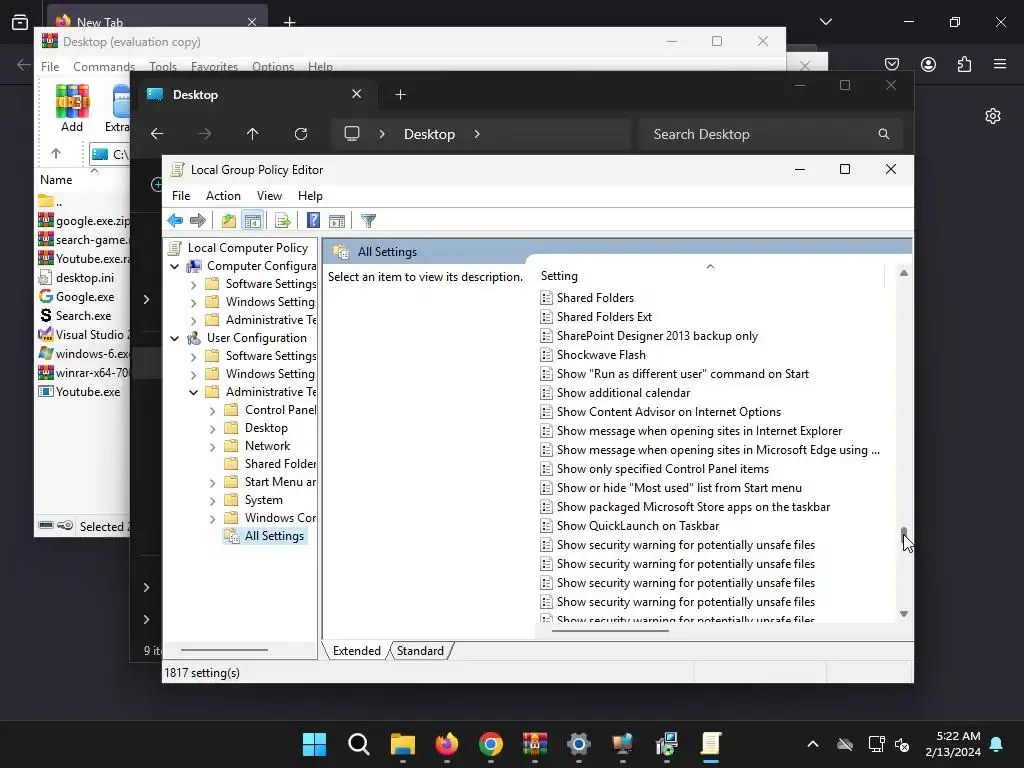Screen dimensions: 1024x768
Task: Open View menu in Local Group Policy Editor
Action: tap(269, 196)
